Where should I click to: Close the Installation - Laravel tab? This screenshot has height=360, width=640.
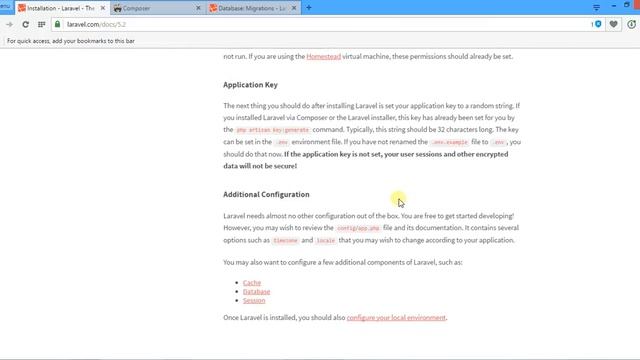tap(103, 8)
